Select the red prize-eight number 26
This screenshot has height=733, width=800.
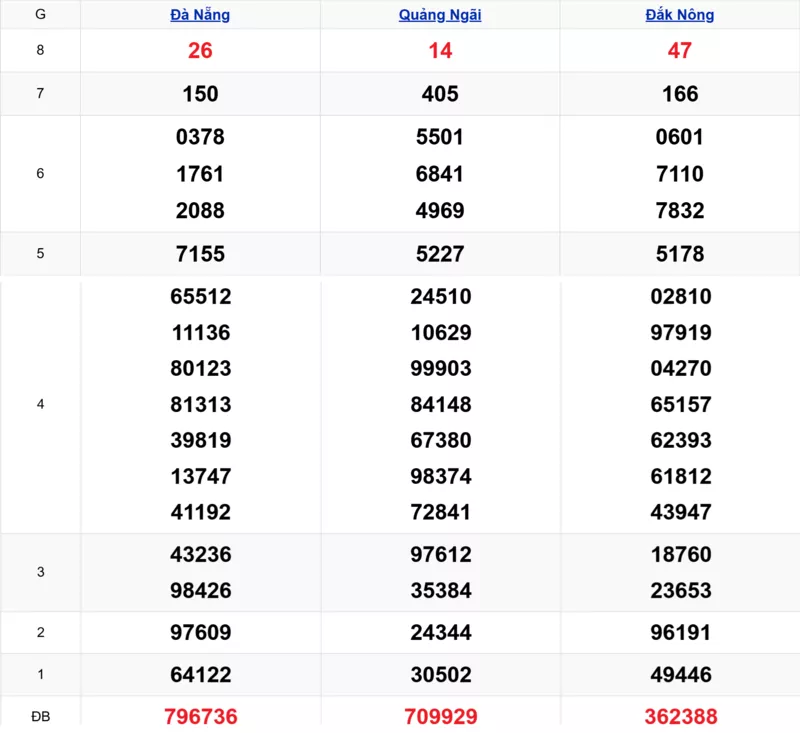(x=200, y=51)
